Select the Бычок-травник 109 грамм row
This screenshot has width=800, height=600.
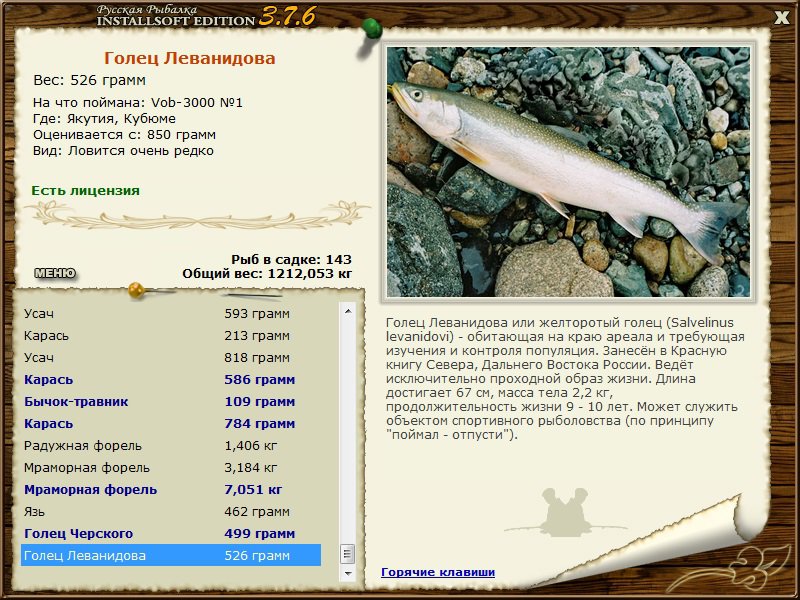tap(171, 402)
